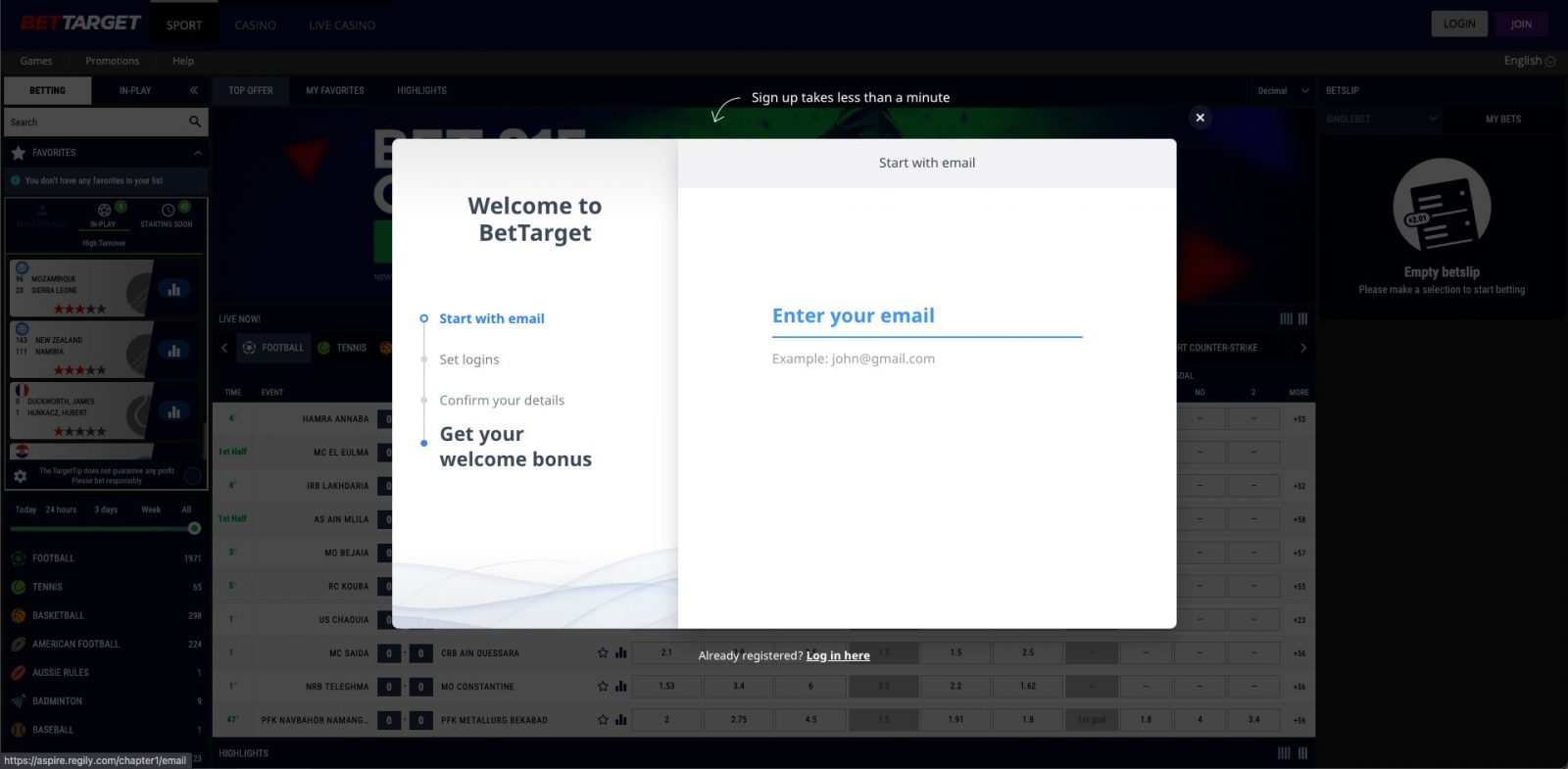Click the Log in here link
This screenshot has width=1568, height=769.
[x=837, y=656]
